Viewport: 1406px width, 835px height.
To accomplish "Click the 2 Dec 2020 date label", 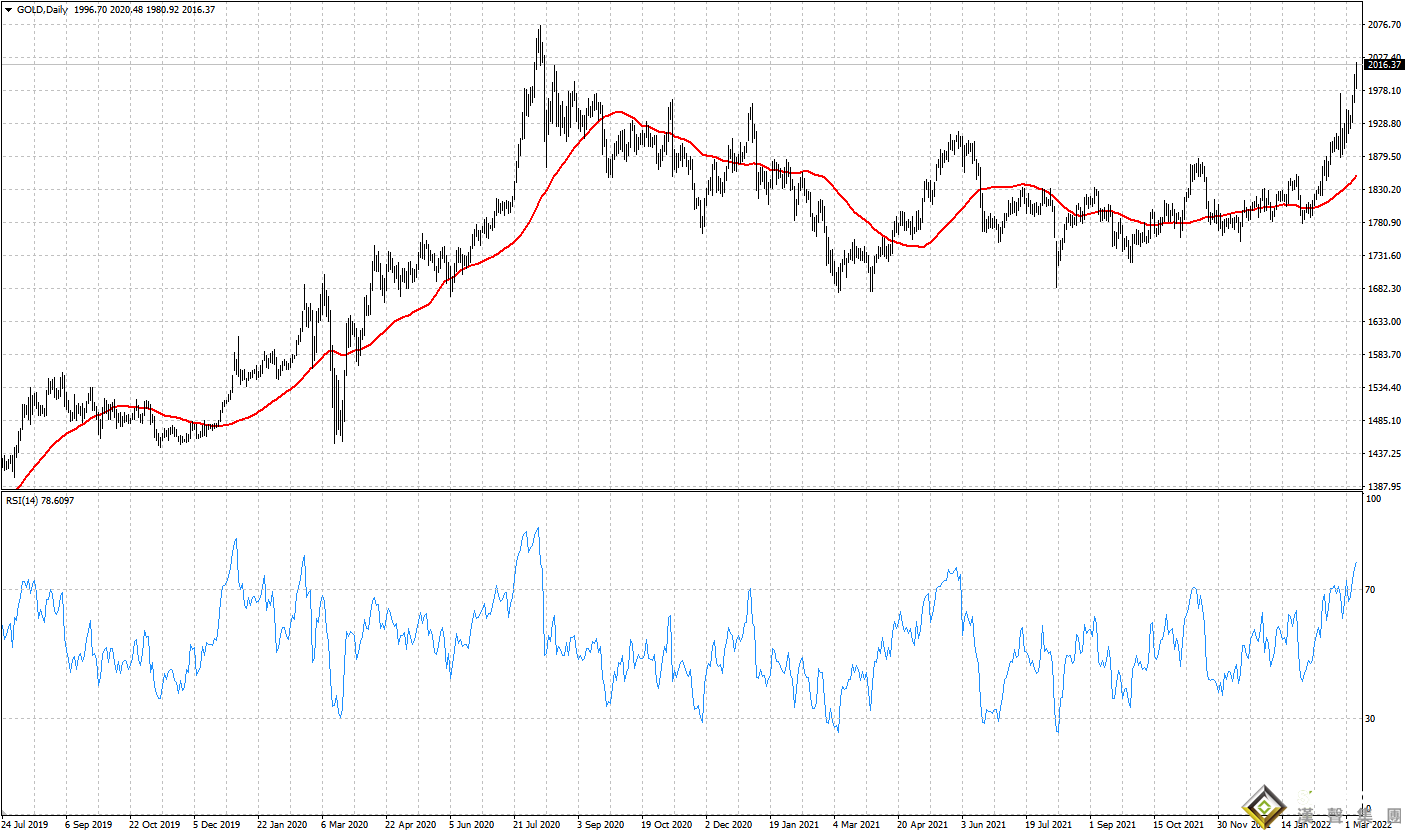I will tap(726, 825).
